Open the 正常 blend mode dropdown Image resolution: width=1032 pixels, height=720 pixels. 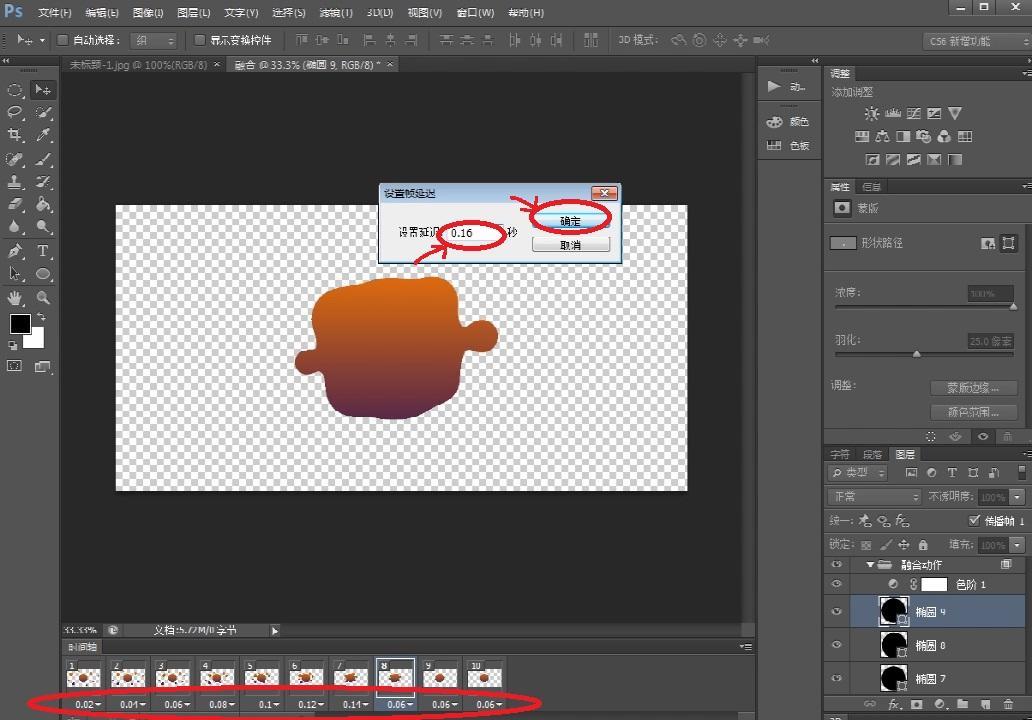point(873,497)
